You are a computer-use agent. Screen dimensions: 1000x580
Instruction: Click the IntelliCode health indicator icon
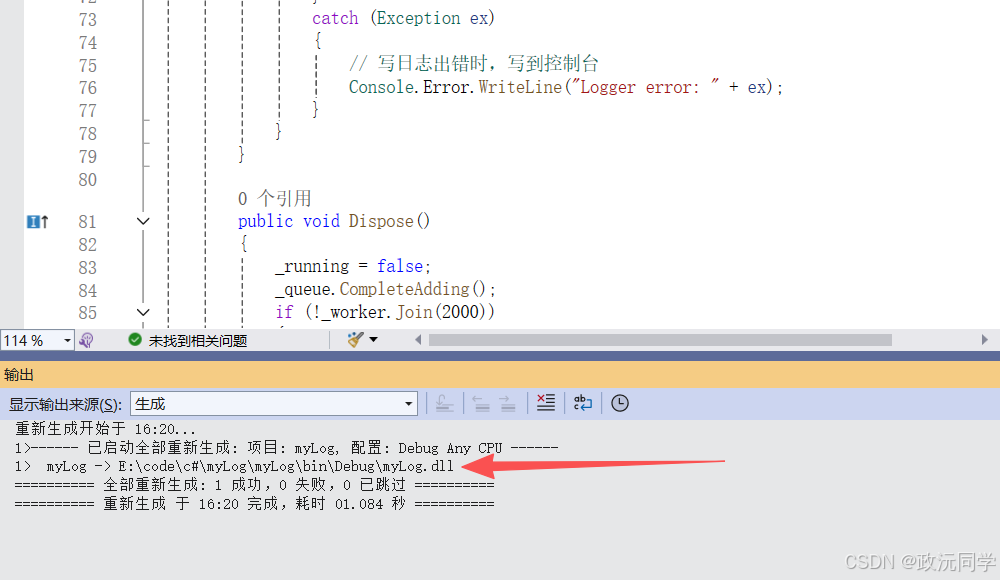click(x=87, y=341)
